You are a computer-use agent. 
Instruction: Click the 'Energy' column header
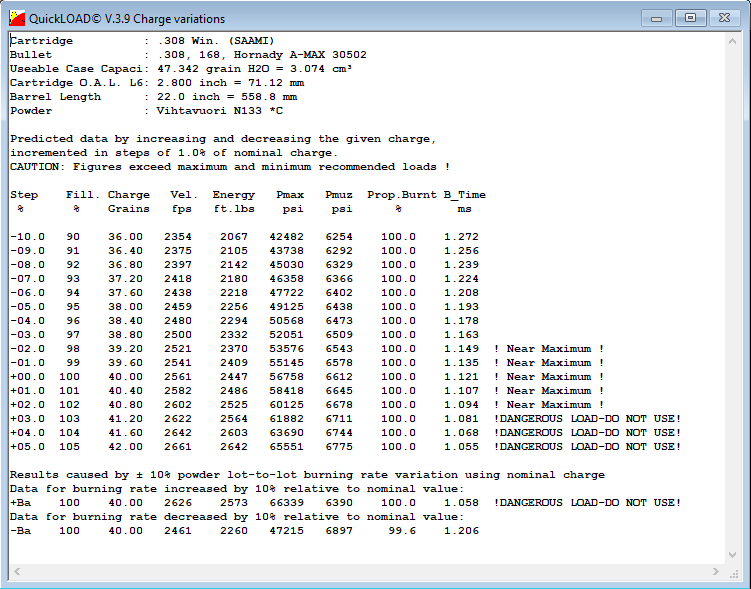[234, 195]
